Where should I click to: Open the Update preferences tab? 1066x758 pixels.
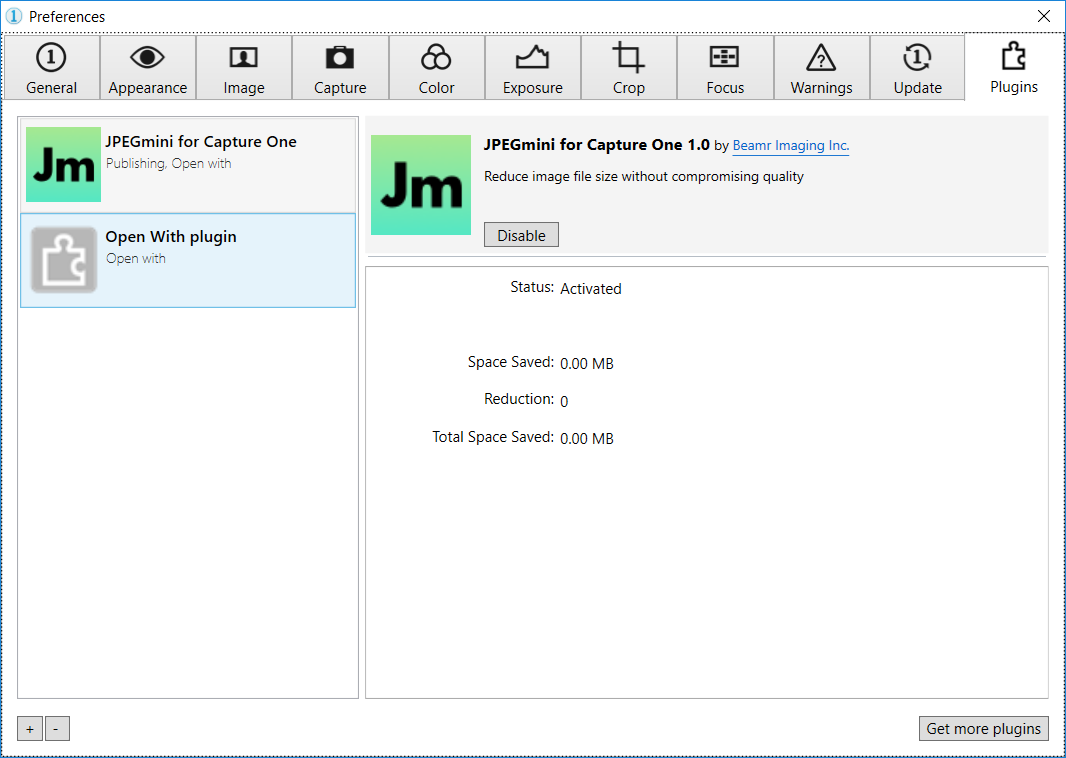[x=917, y=68]
